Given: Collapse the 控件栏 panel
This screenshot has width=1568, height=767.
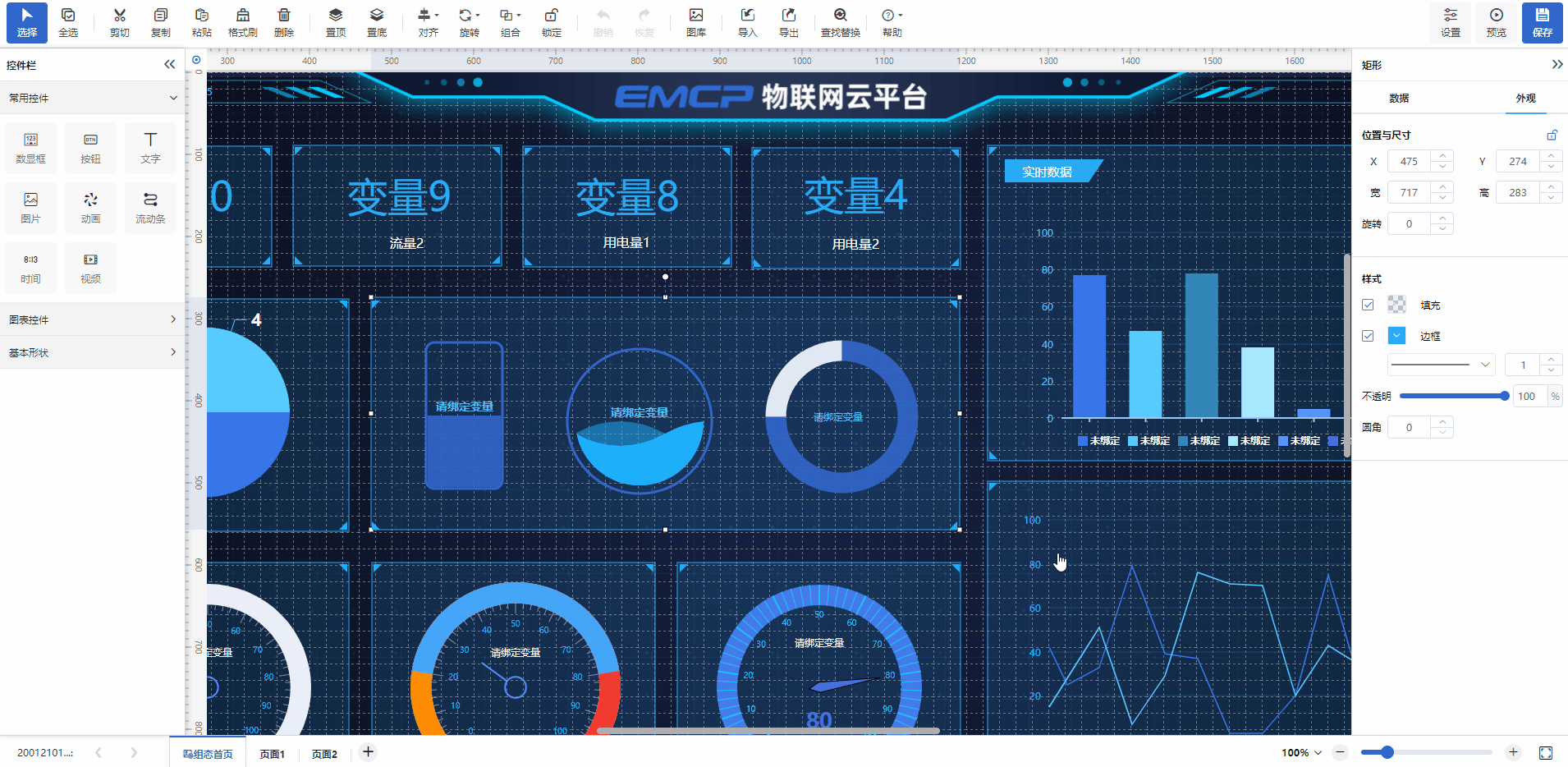Looking at the screenshot, I should [x=169, y=64].
